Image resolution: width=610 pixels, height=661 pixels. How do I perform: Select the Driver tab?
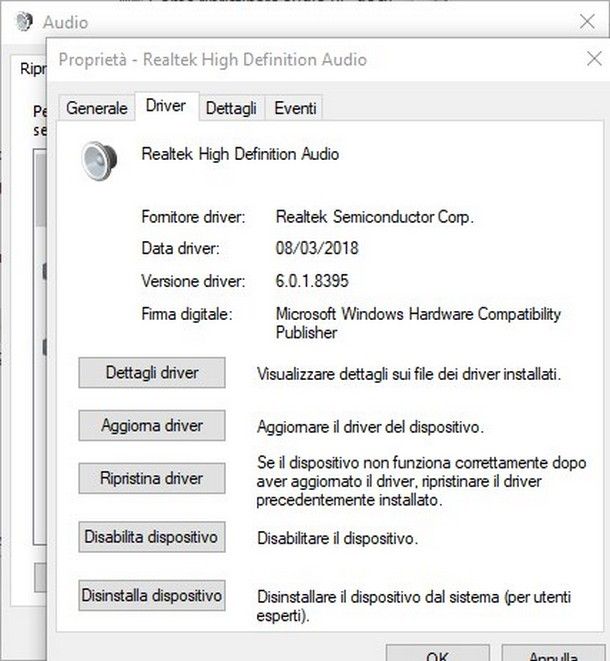click(x=166, y=106)
